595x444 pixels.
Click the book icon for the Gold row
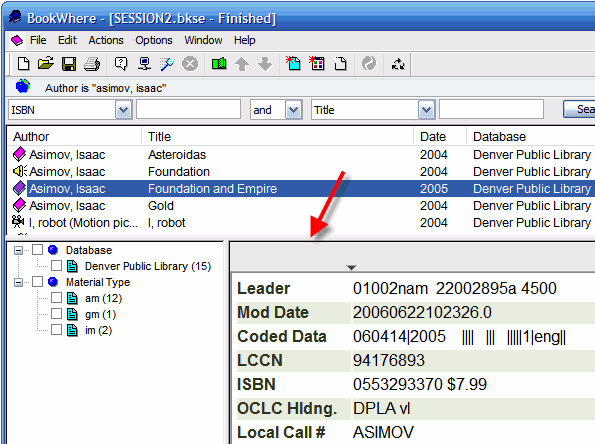[x=19, y=205]
